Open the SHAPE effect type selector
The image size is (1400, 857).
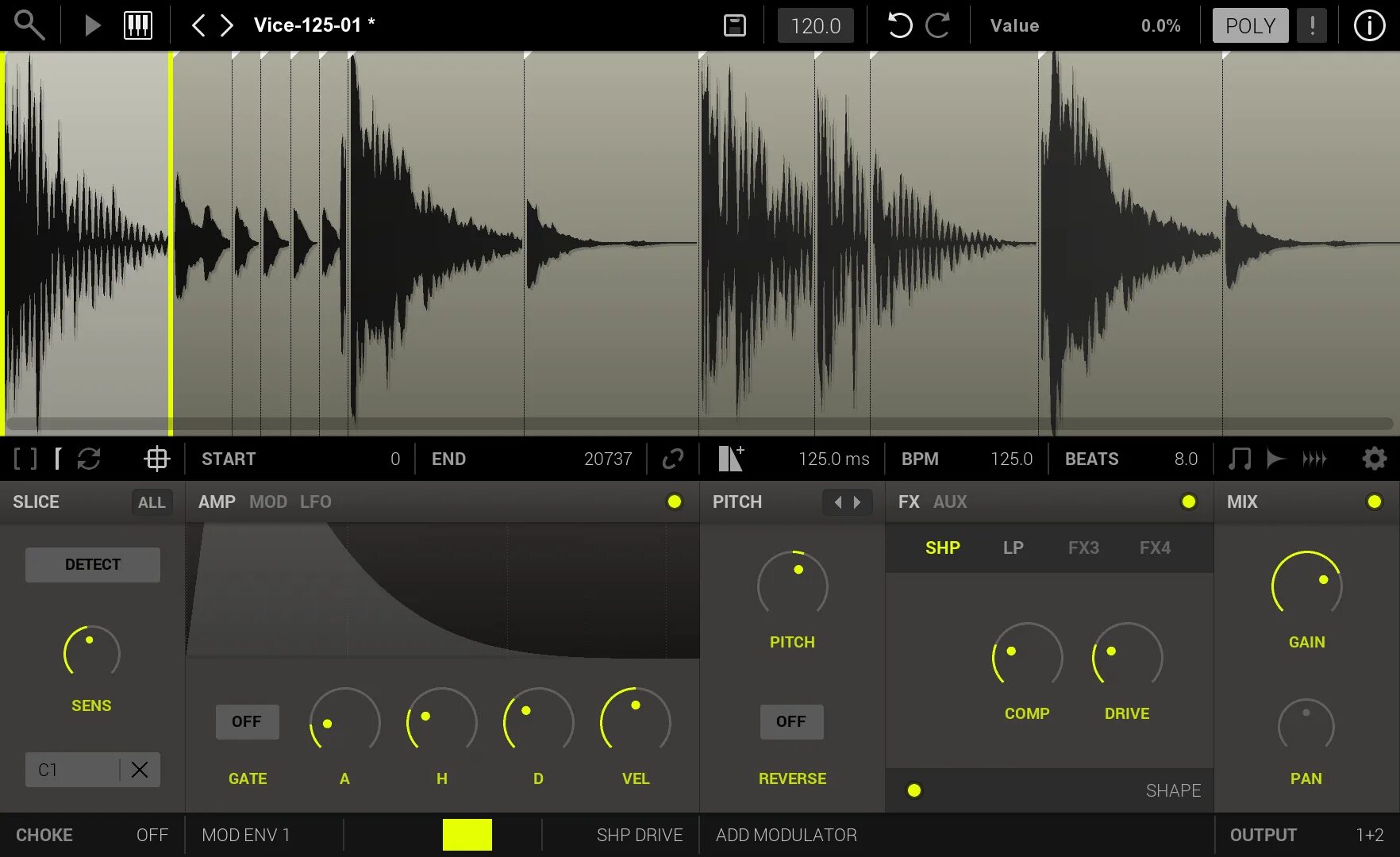click(1173, 790)
